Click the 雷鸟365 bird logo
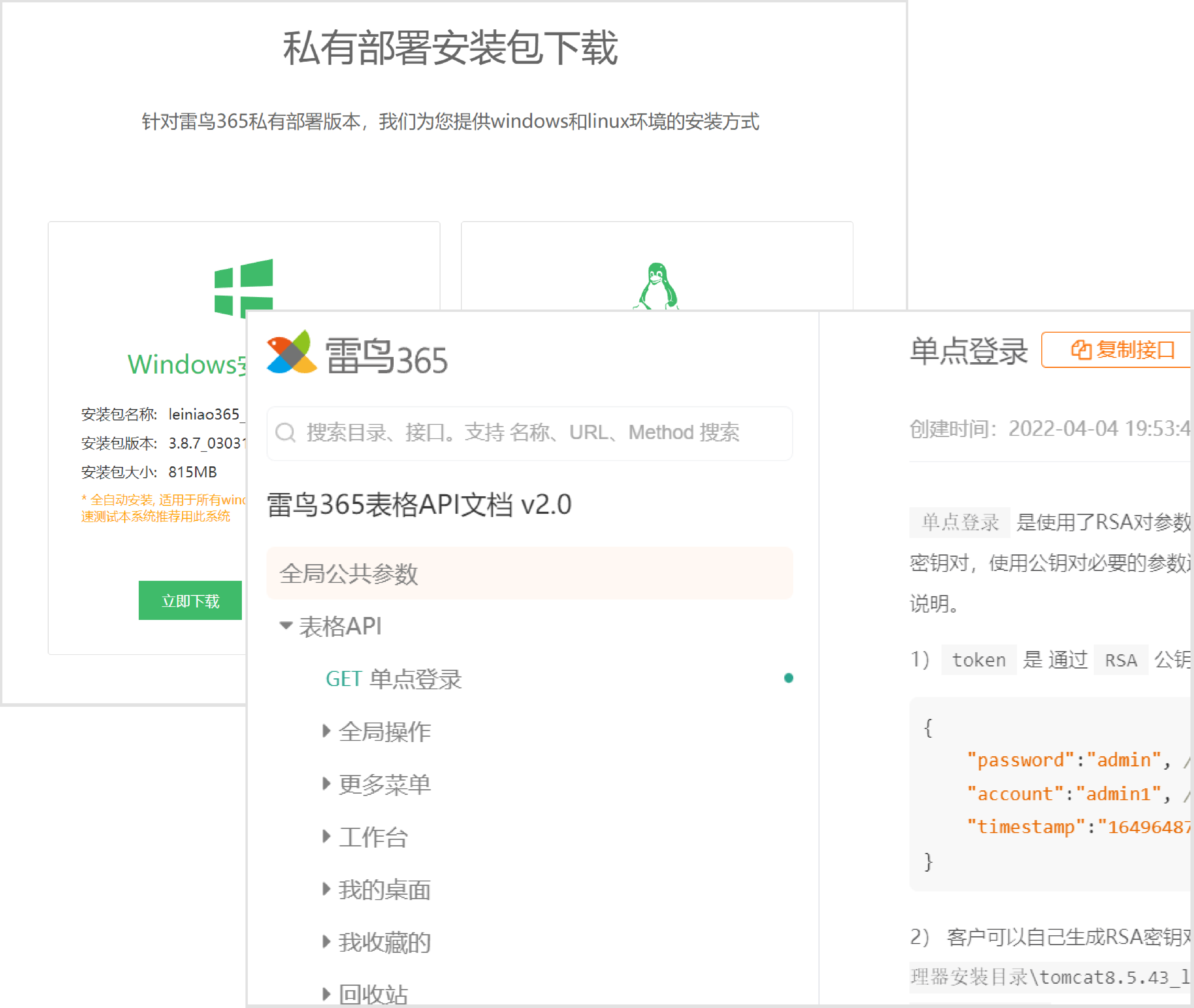 (291, 352)
